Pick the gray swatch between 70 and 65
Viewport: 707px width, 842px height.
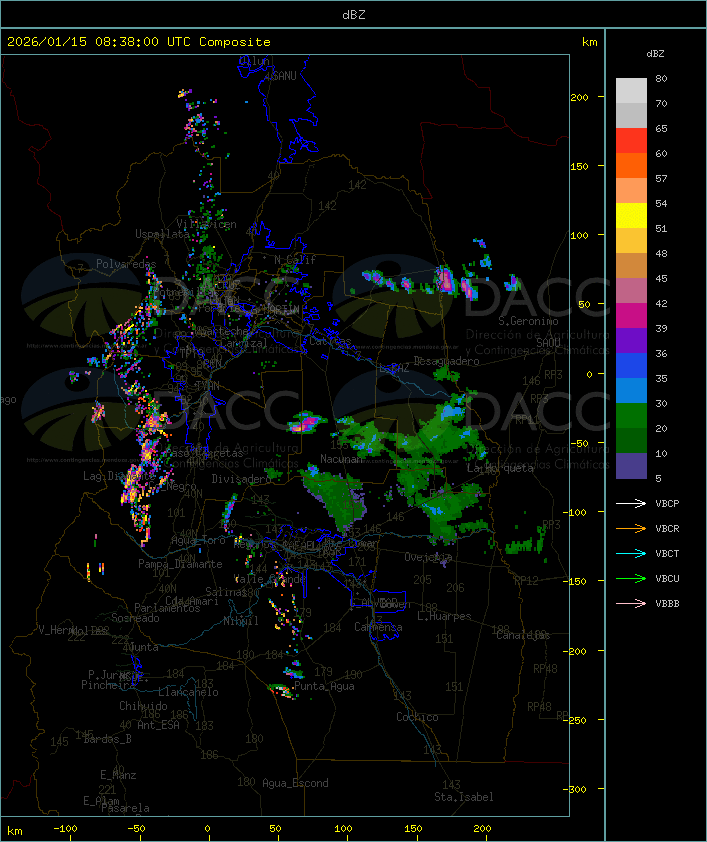(631, 115)
